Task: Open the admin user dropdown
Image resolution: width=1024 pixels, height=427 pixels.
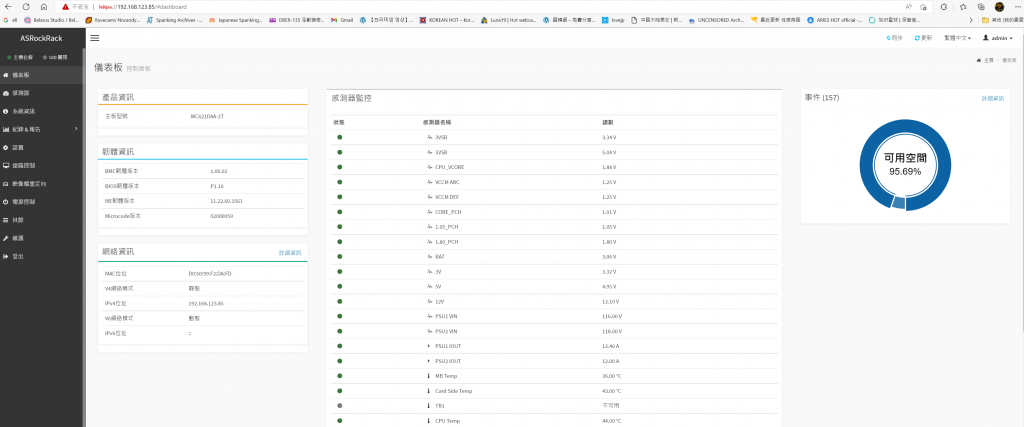Action: click(997, 37)
